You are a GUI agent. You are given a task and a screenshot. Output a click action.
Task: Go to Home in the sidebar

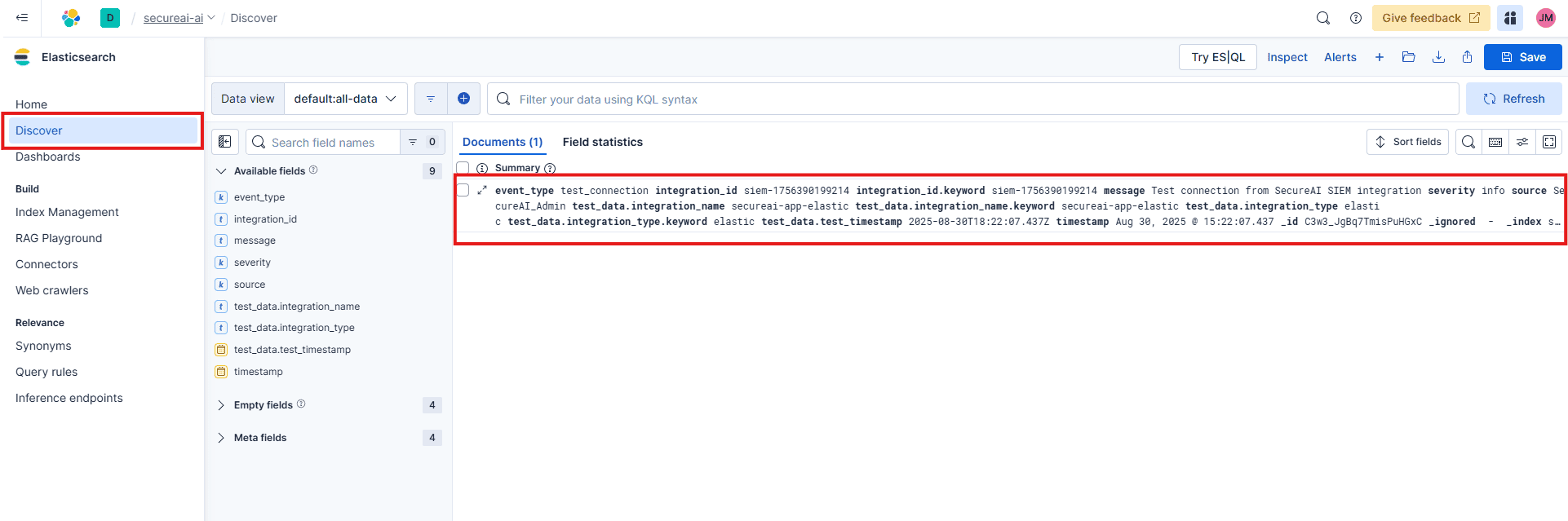pos(32,104)
